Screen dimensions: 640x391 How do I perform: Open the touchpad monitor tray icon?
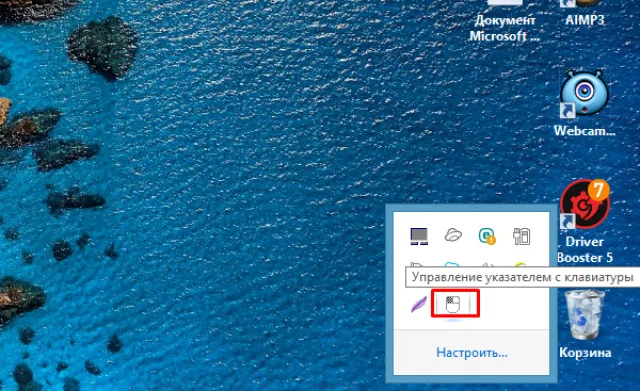click(x=419, y=236)
